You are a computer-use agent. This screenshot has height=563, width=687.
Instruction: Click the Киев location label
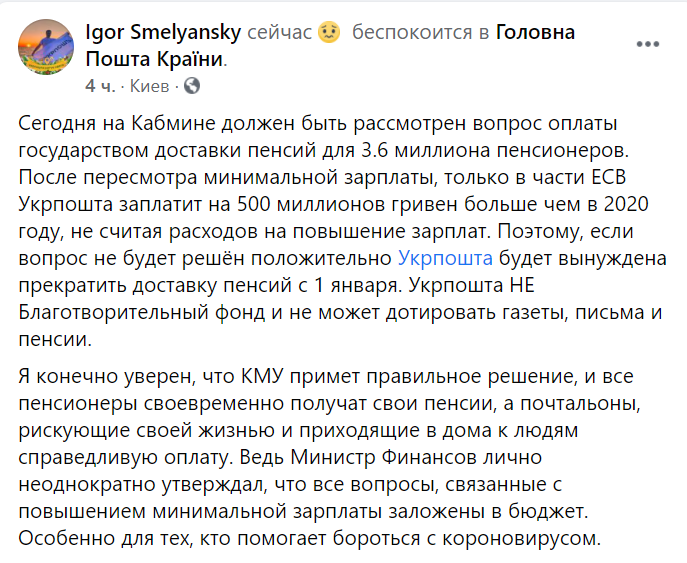click(149, 86)
